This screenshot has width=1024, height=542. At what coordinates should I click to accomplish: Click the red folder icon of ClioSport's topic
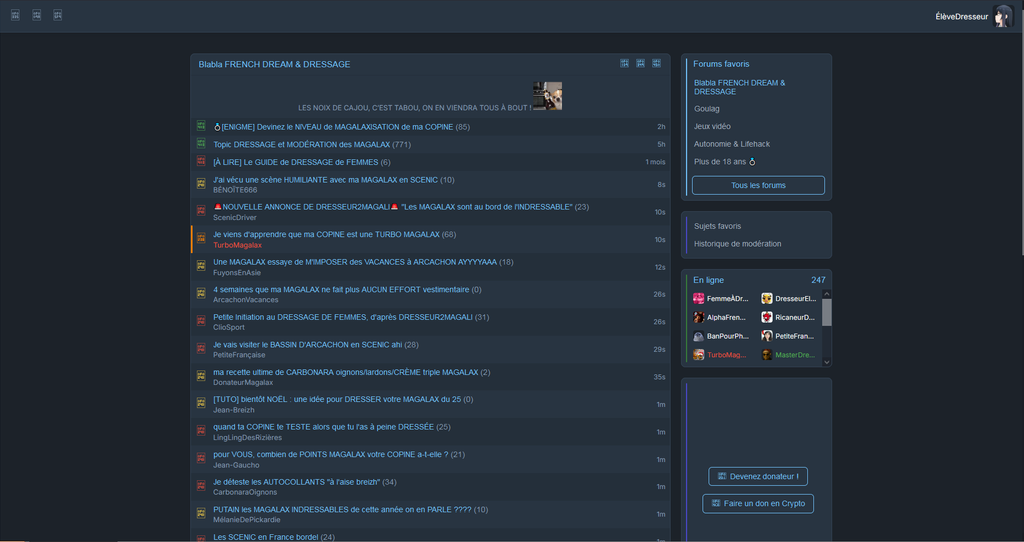pos(201,321)
